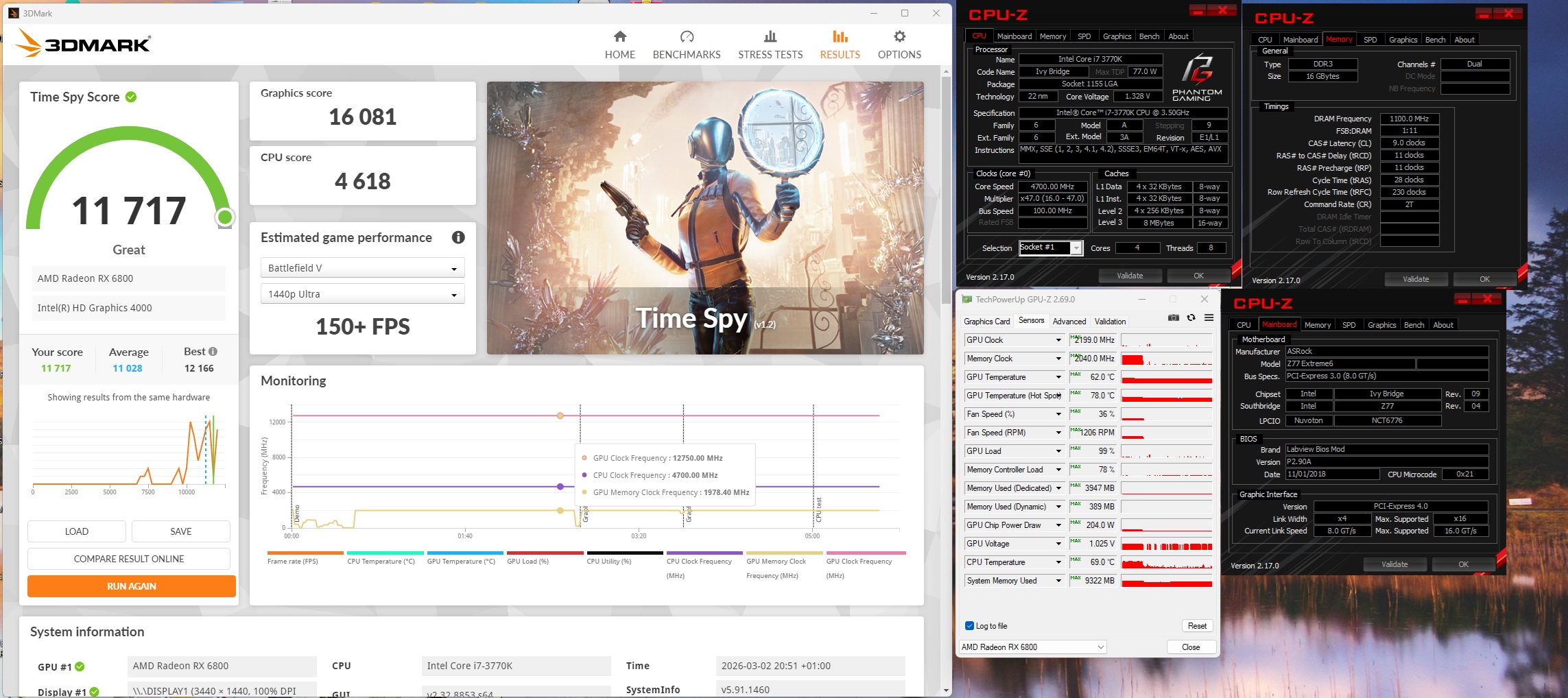Click the green checkmark beside Time Spy Score
This screenshot has width=1568, height=698.
click(131, 97)
